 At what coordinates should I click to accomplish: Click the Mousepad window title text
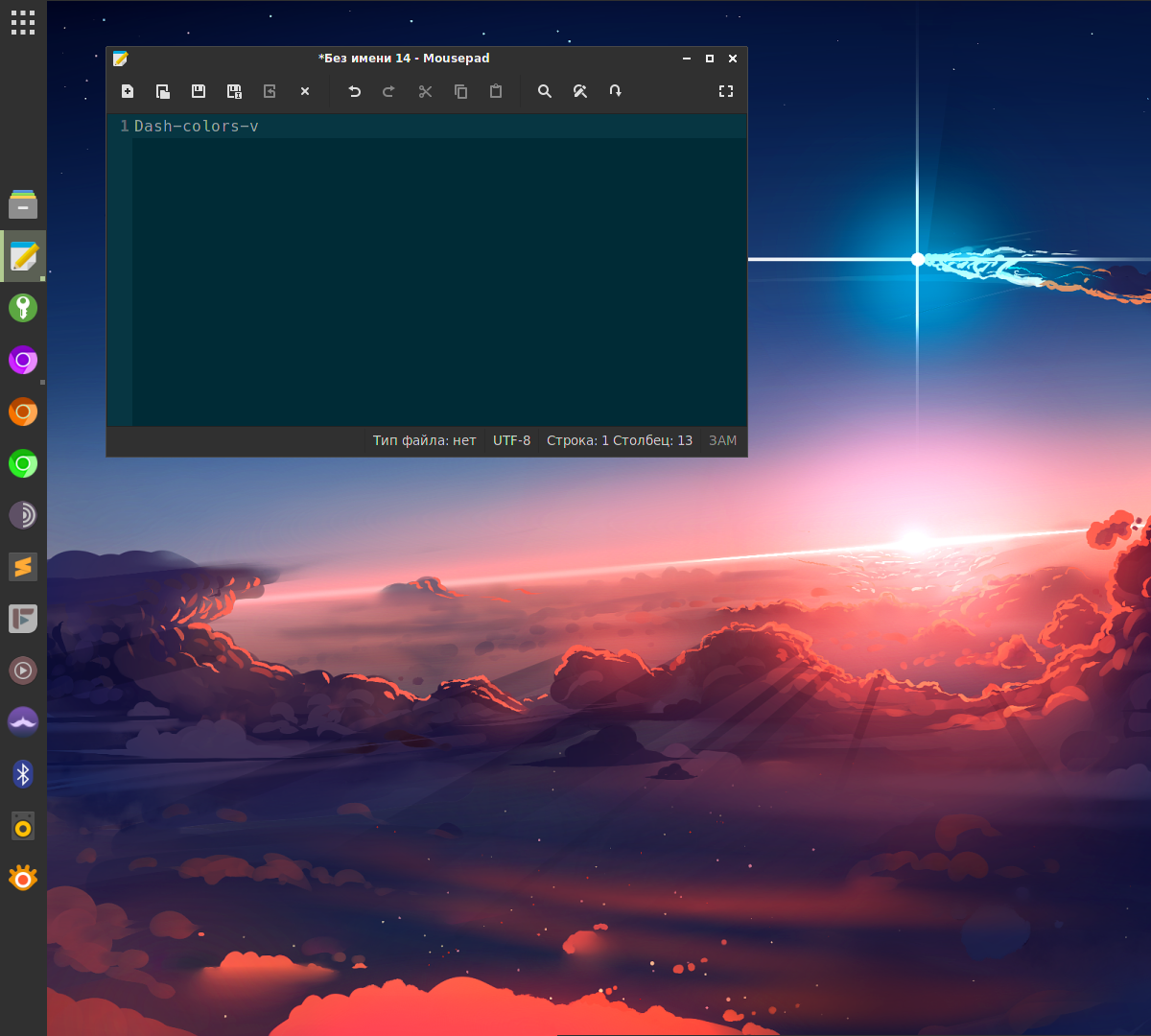point(404,59)
